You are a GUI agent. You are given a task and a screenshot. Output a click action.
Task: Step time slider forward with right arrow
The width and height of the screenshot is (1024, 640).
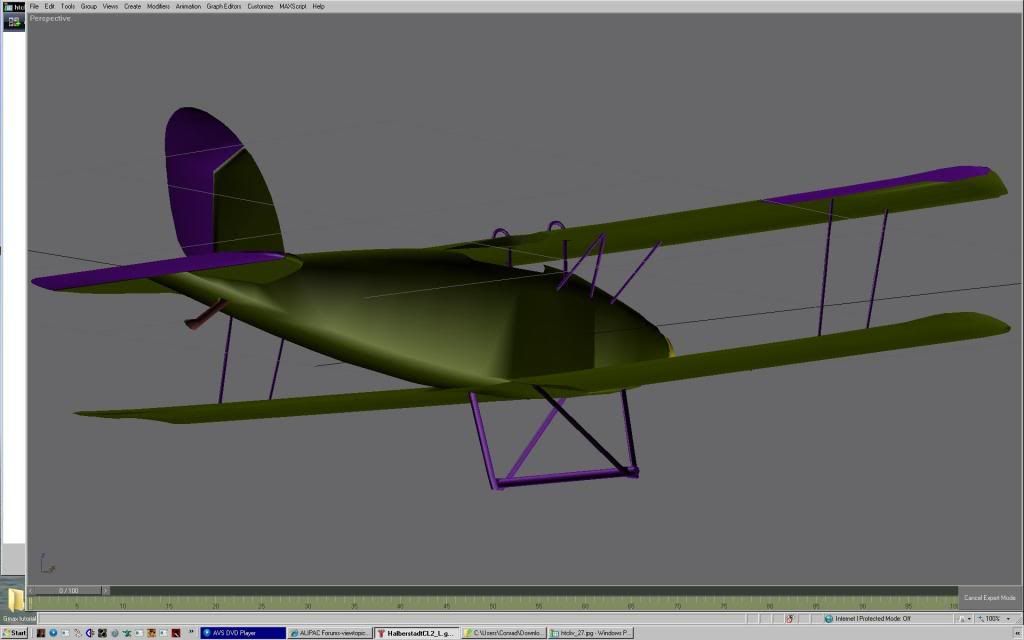[x=106, y=590]
